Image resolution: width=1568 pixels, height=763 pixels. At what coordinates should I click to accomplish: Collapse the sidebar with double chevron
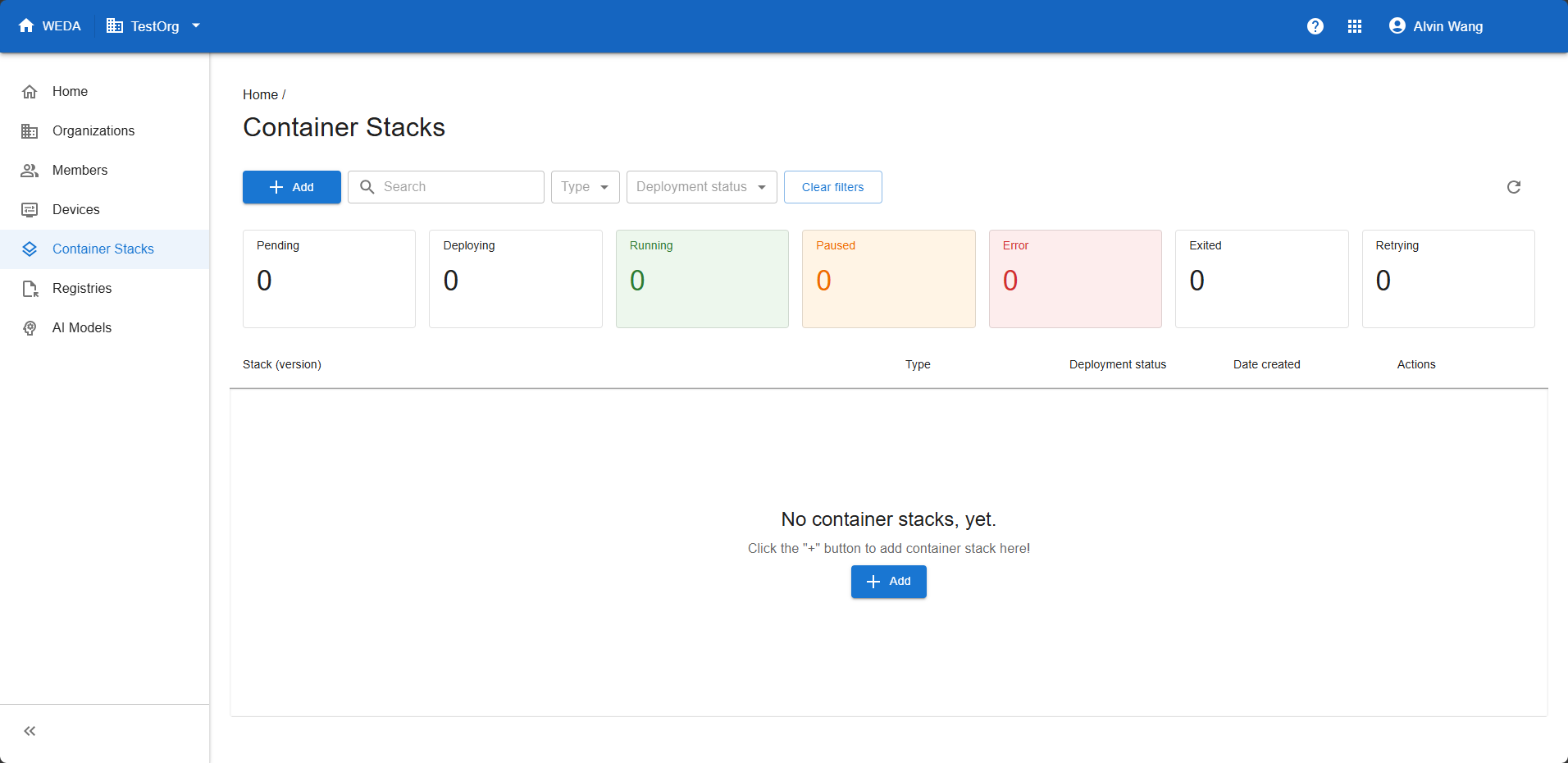click(x=30, y=731)
